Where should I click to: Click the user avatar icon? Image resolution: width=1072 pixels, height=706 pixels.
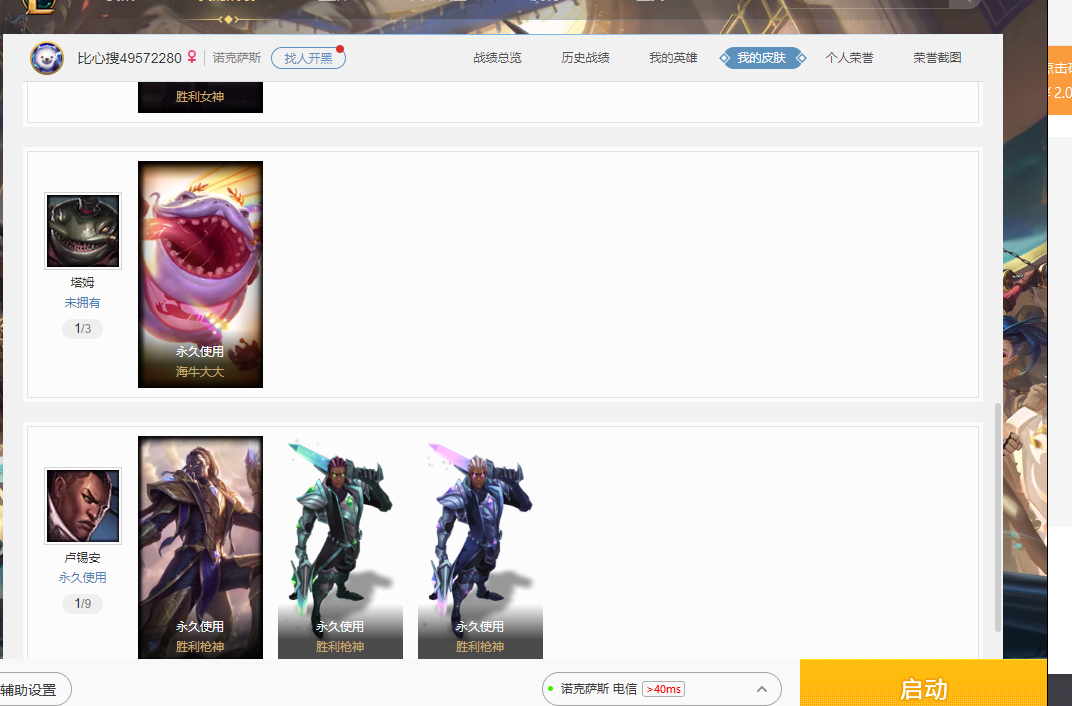point(46,58)
